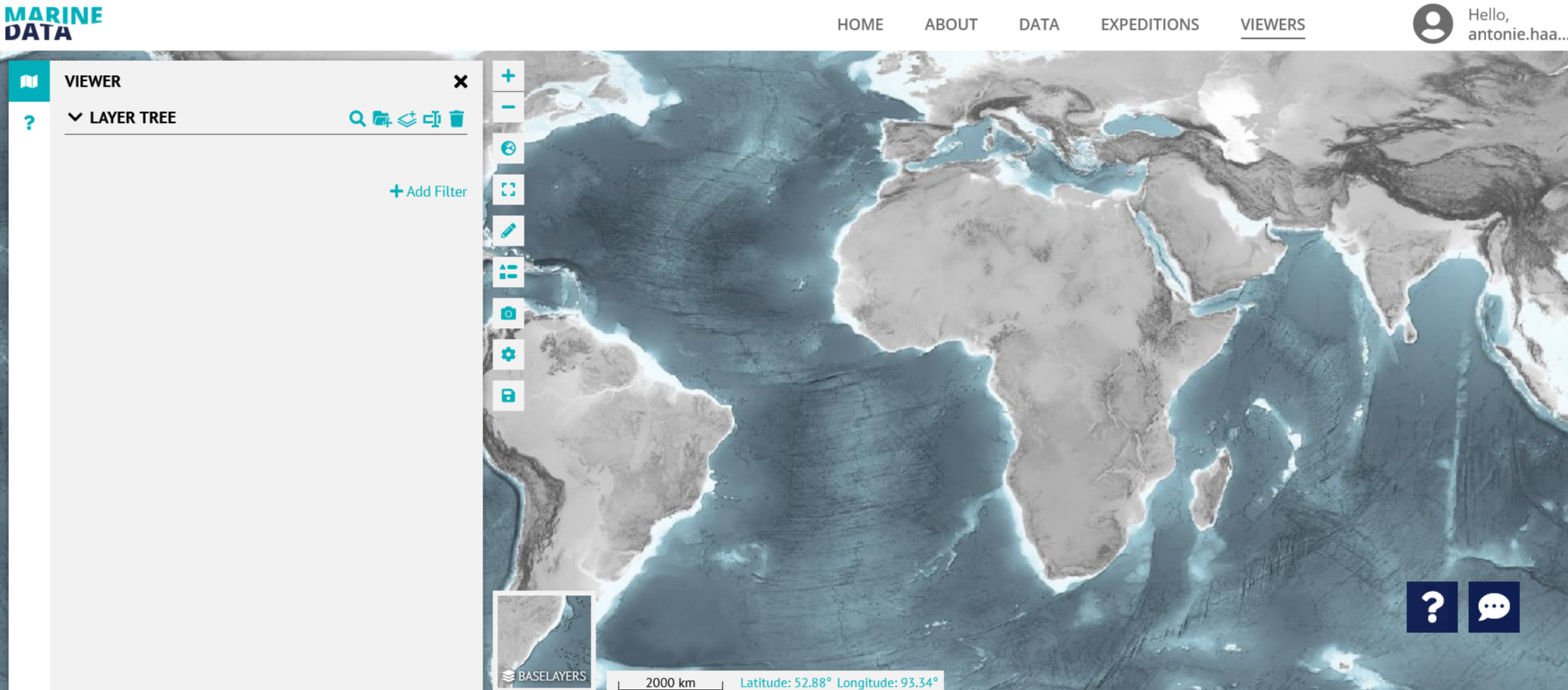
Task: Delete layers with the trash icon
Action: click(x=457, y=119)
